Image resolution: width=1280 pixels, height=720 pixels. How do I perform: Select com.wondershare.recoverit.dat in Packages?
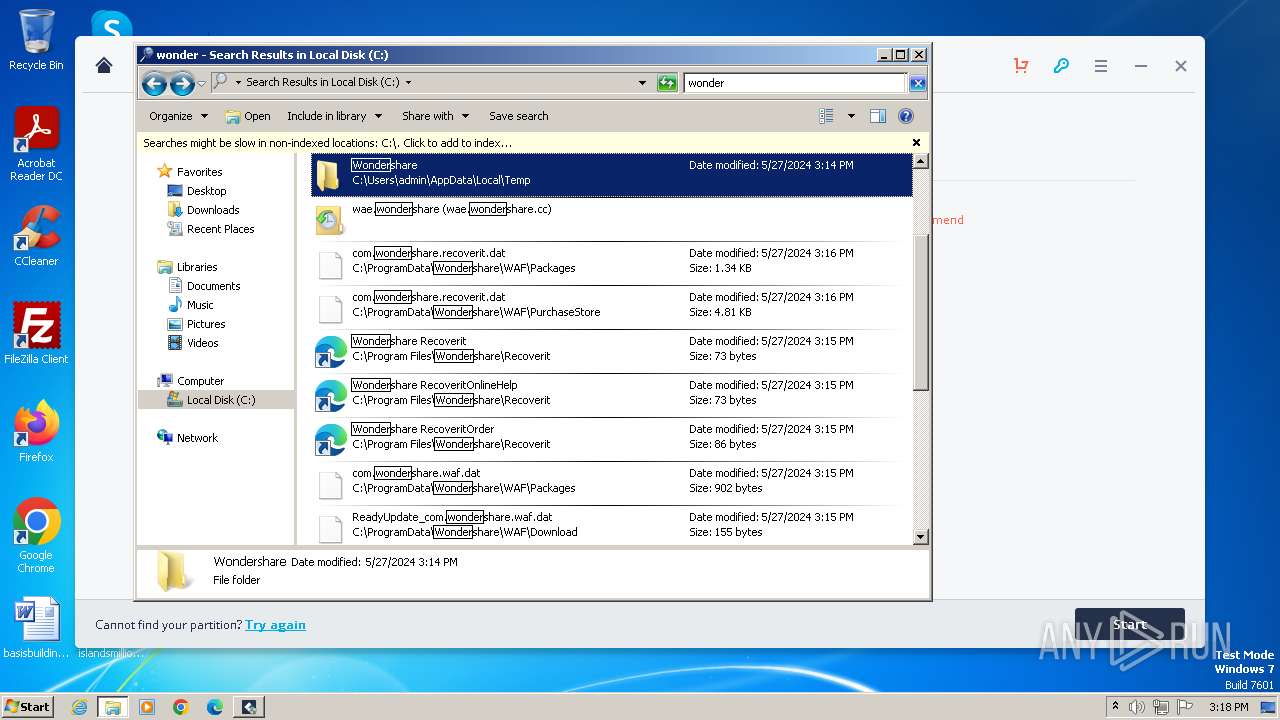click(x=612, y=263)
